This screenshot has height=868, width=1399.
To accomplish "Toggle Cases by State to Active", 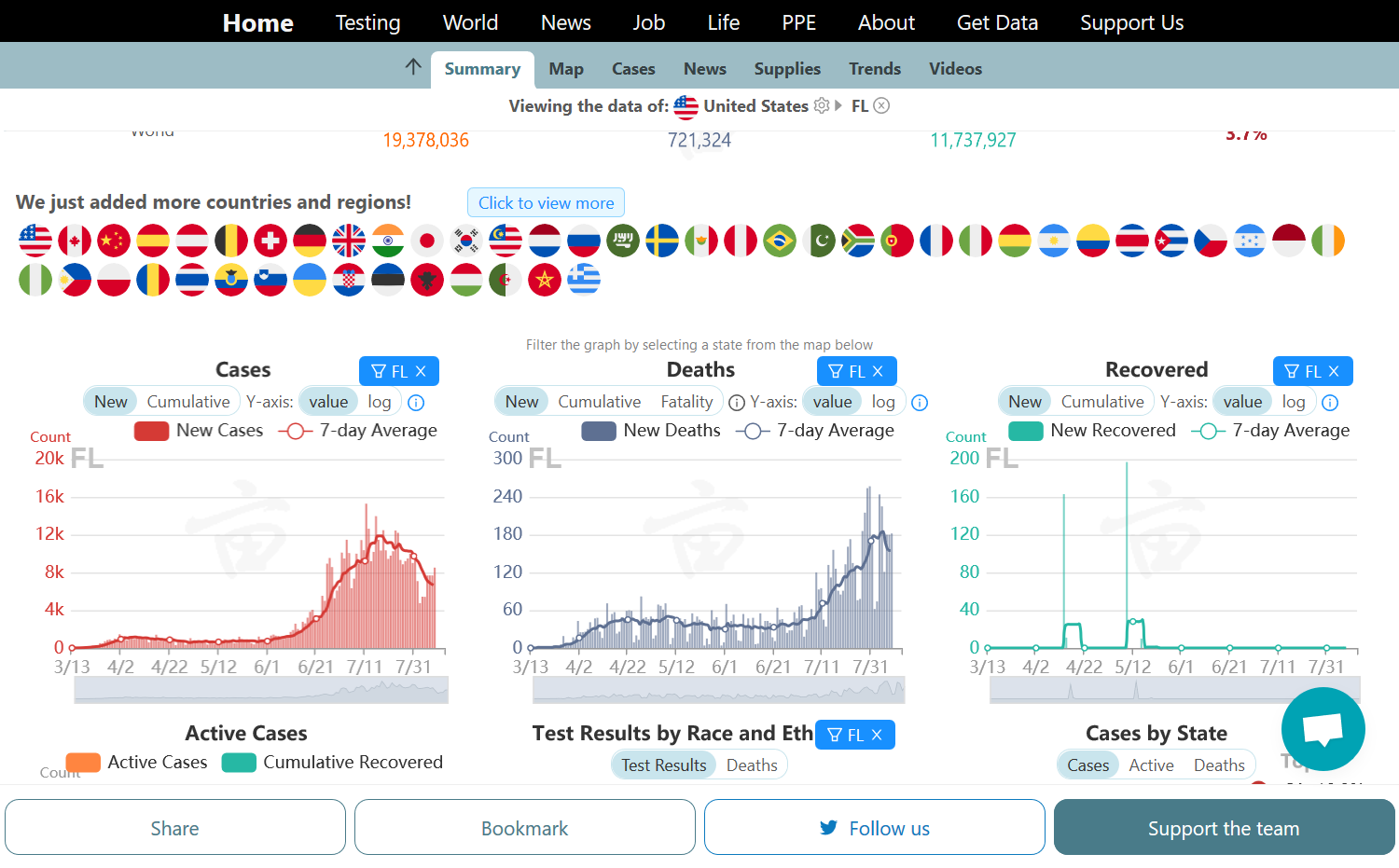I will point(1151,765).
